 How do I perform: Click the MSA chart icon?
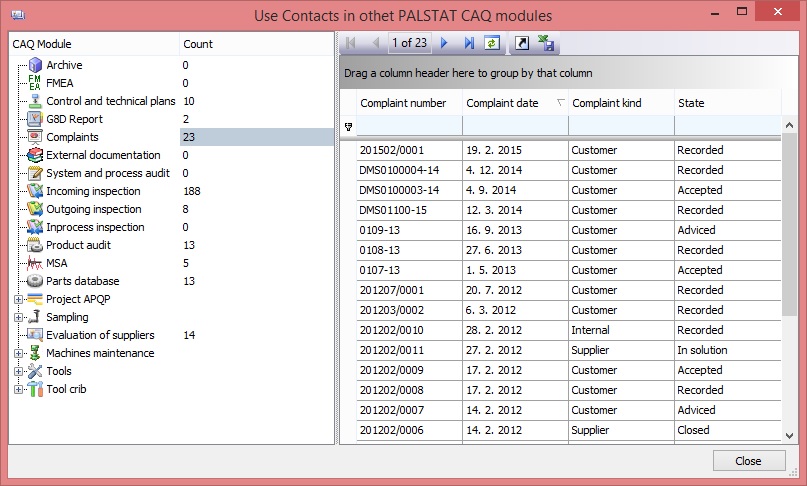point(35,263)
